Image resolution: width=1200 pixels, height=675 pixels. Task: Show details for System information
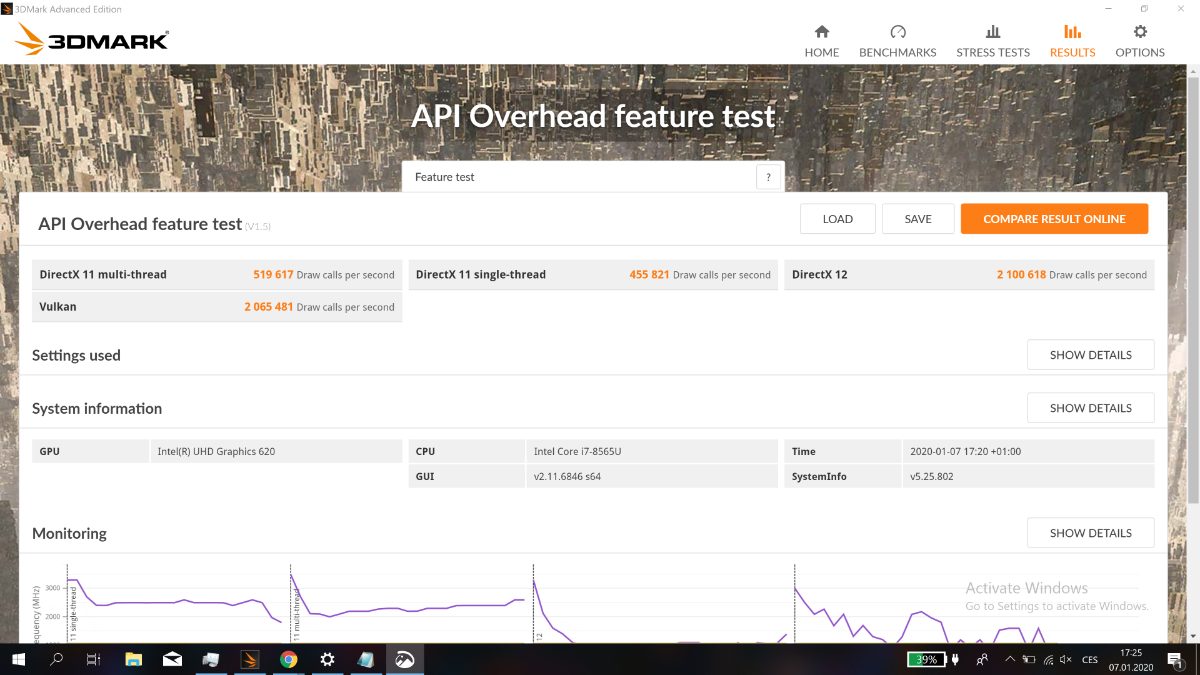[x=1090, y=408]
